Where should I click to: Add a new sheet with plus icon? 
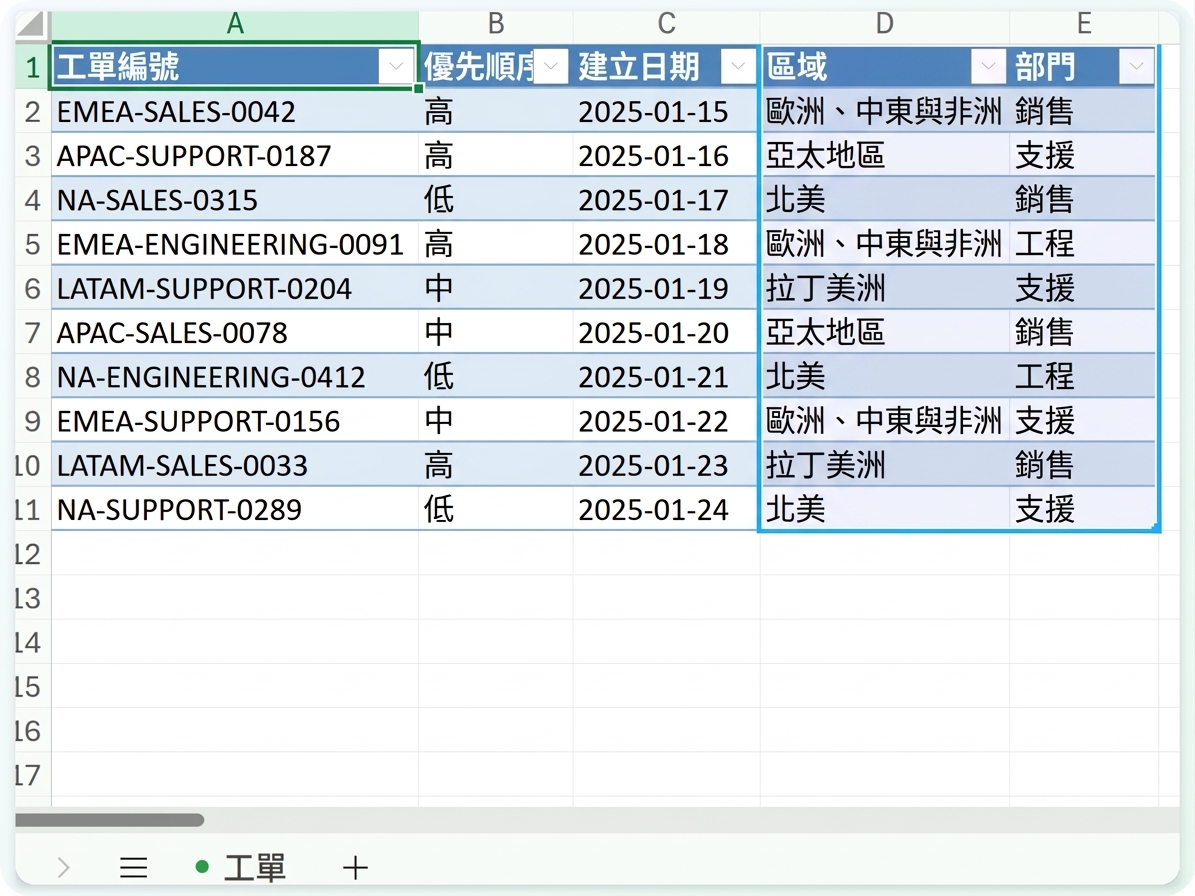pyautogui.click(x=355, y=867)
